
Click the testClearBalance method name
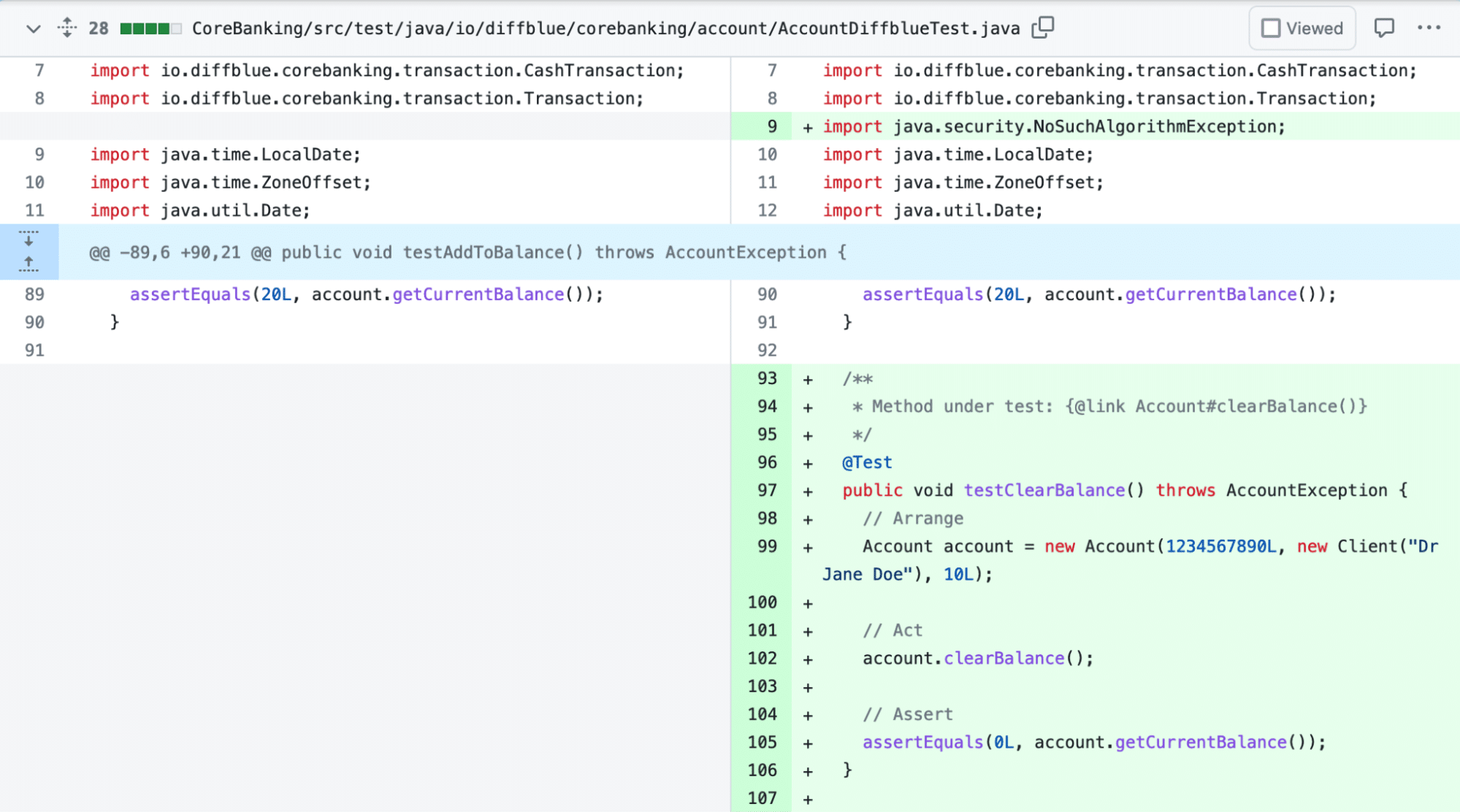[x=1044, y=490]
